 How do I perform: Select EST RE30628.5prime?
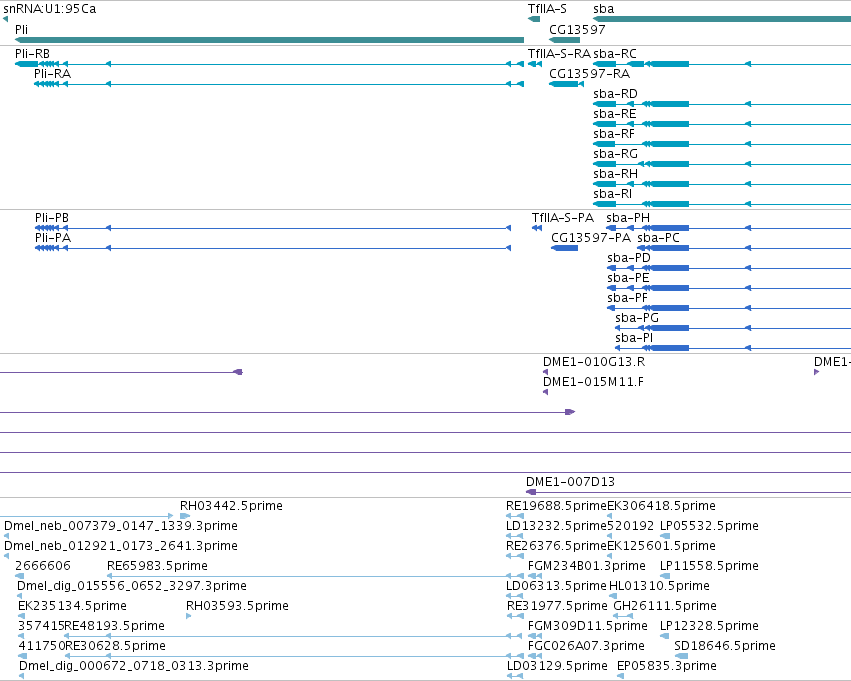pyautogui.click(x=294, y=656)
